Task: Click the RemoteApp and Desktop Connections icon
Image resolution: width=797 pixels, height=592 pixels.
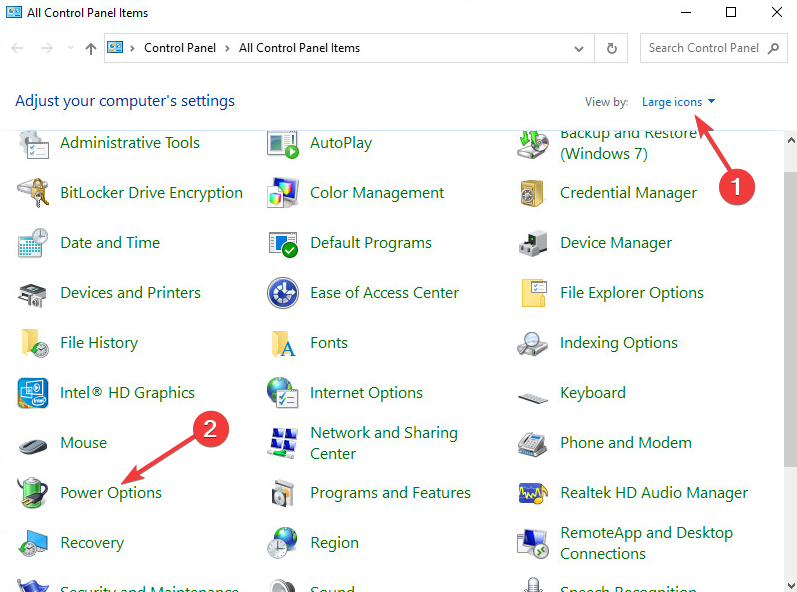Action: [533, 544]
